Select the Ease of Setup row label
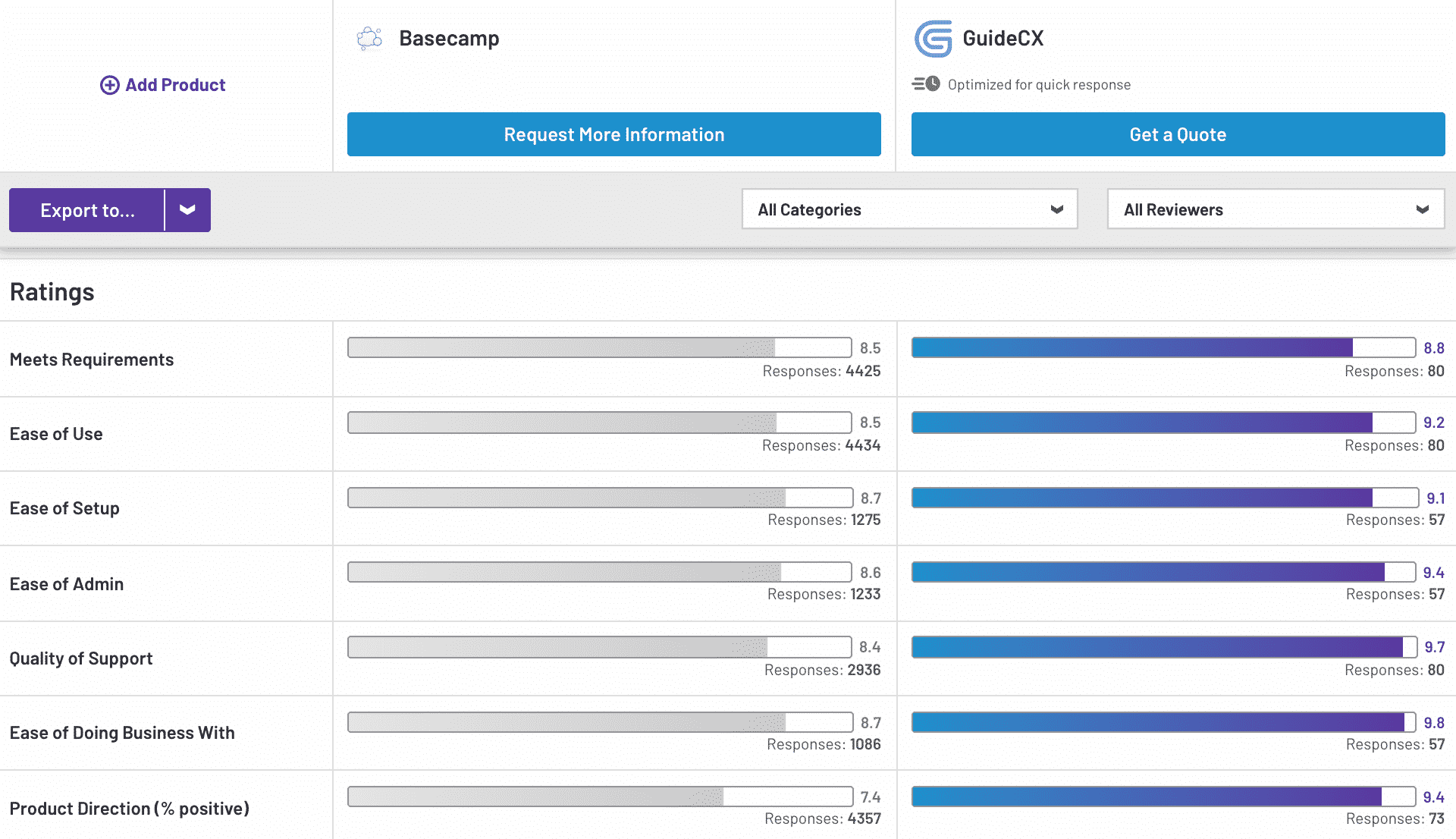 point(64,508)
